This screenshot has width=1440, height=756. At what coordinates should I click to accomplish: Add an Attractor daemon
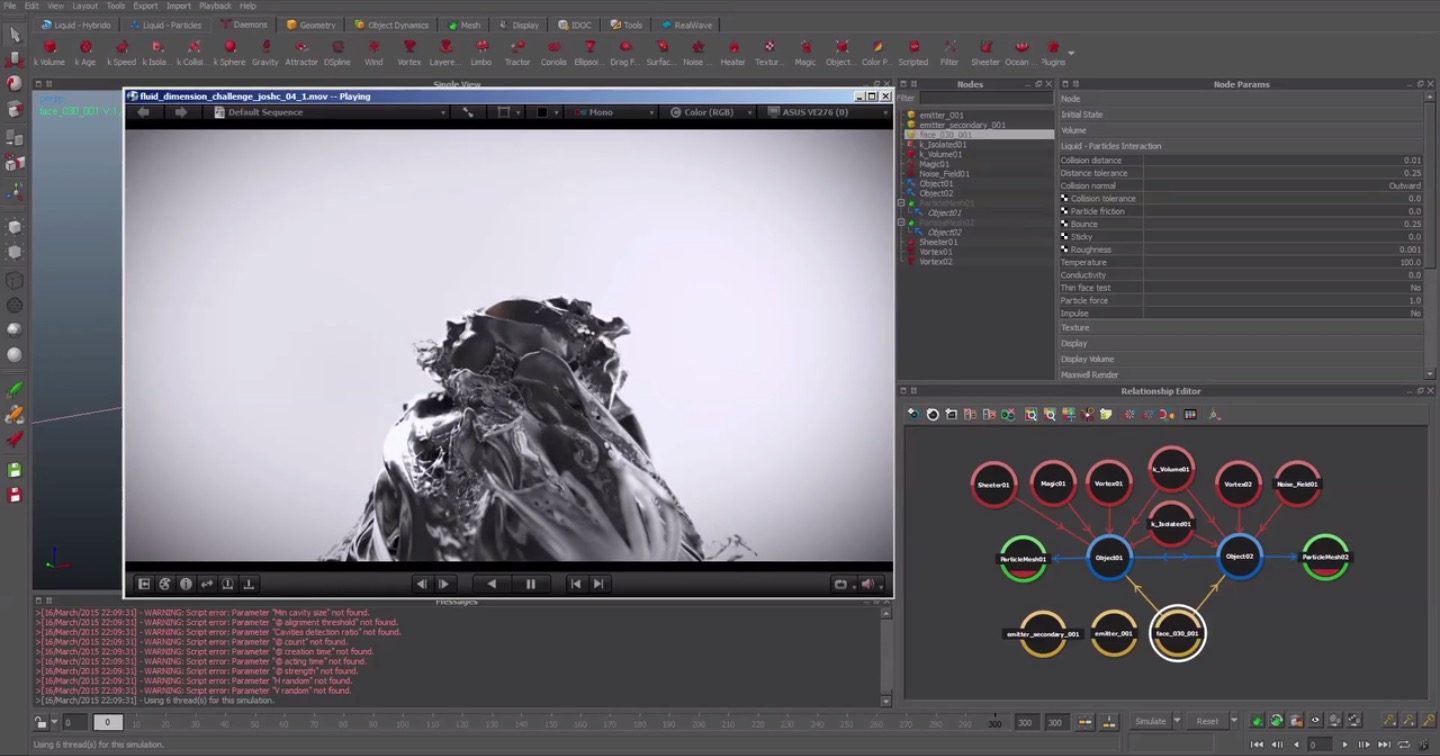pos(301,53)
